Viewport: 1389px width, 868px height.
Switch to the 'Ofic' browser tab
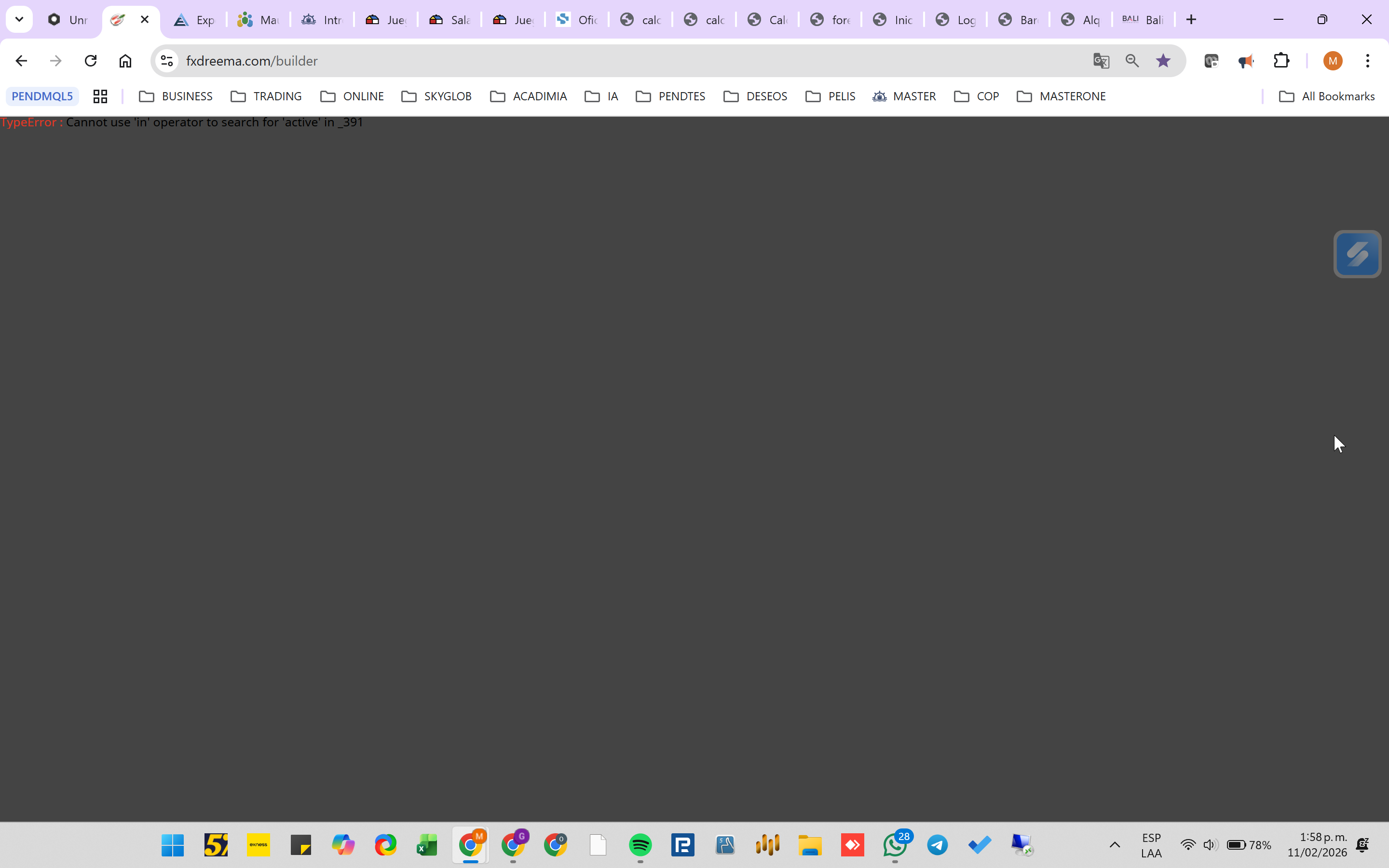[577, 20]
